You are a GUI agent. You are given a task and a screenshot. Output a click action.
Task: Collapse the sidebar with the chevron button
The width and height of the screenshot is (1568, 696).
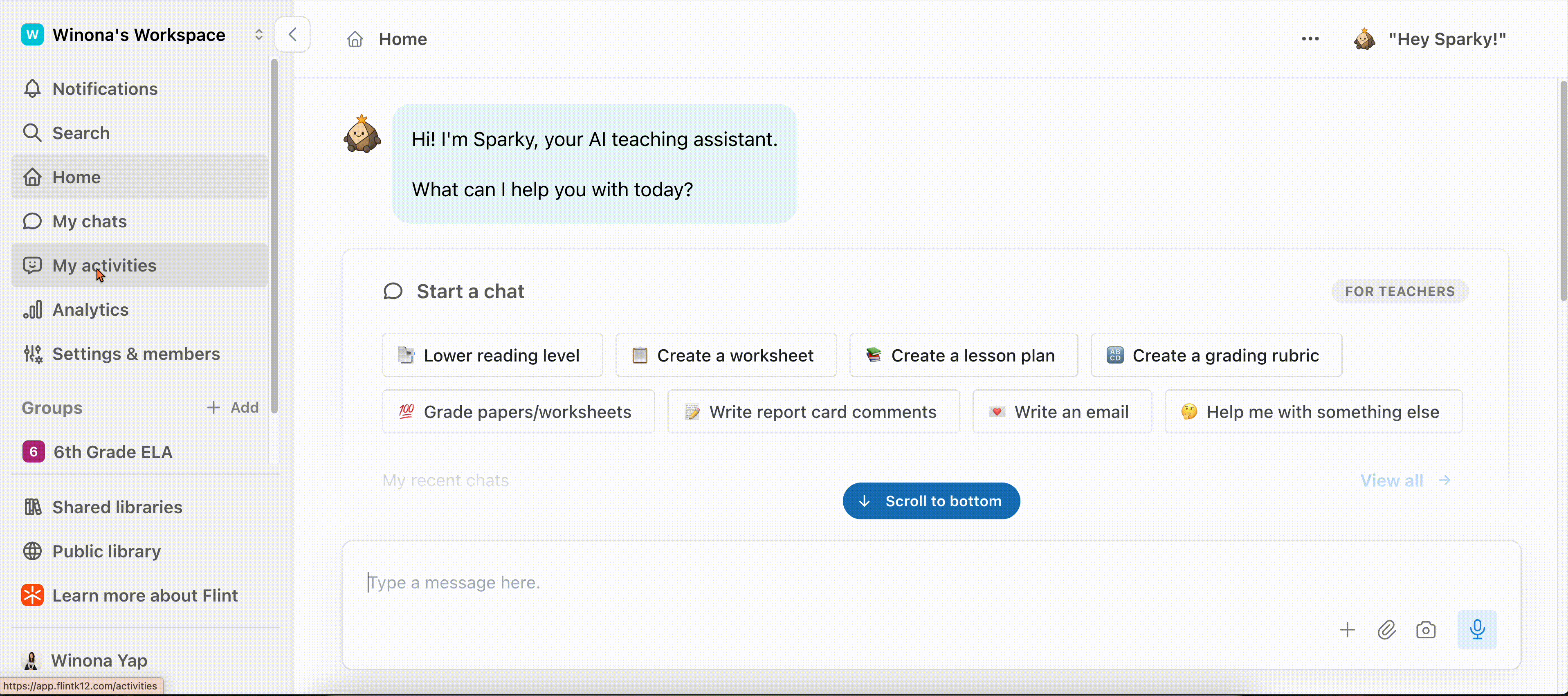[x=293, y=35]
